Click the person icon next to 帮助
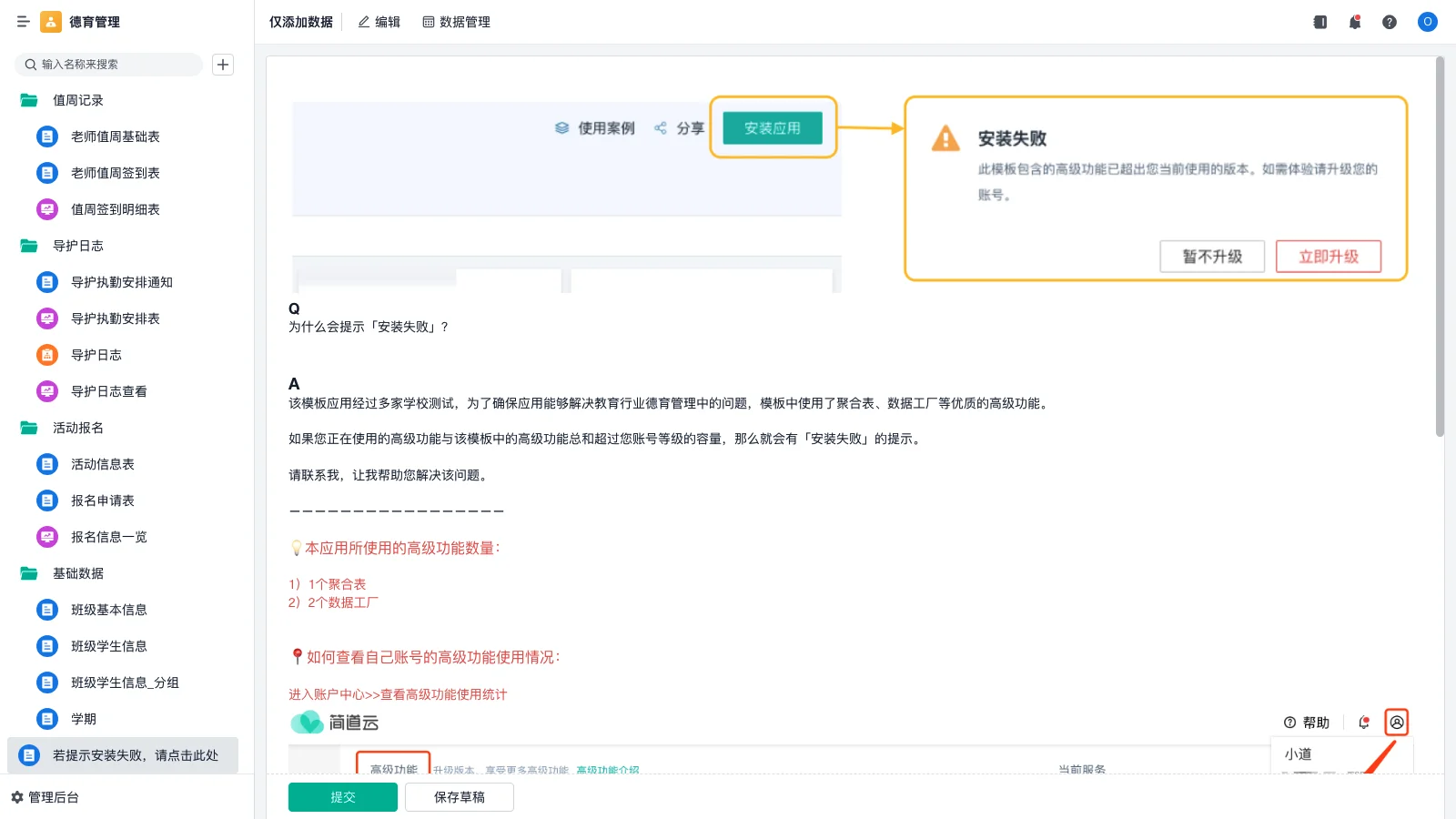 (x=1398, y=722)
